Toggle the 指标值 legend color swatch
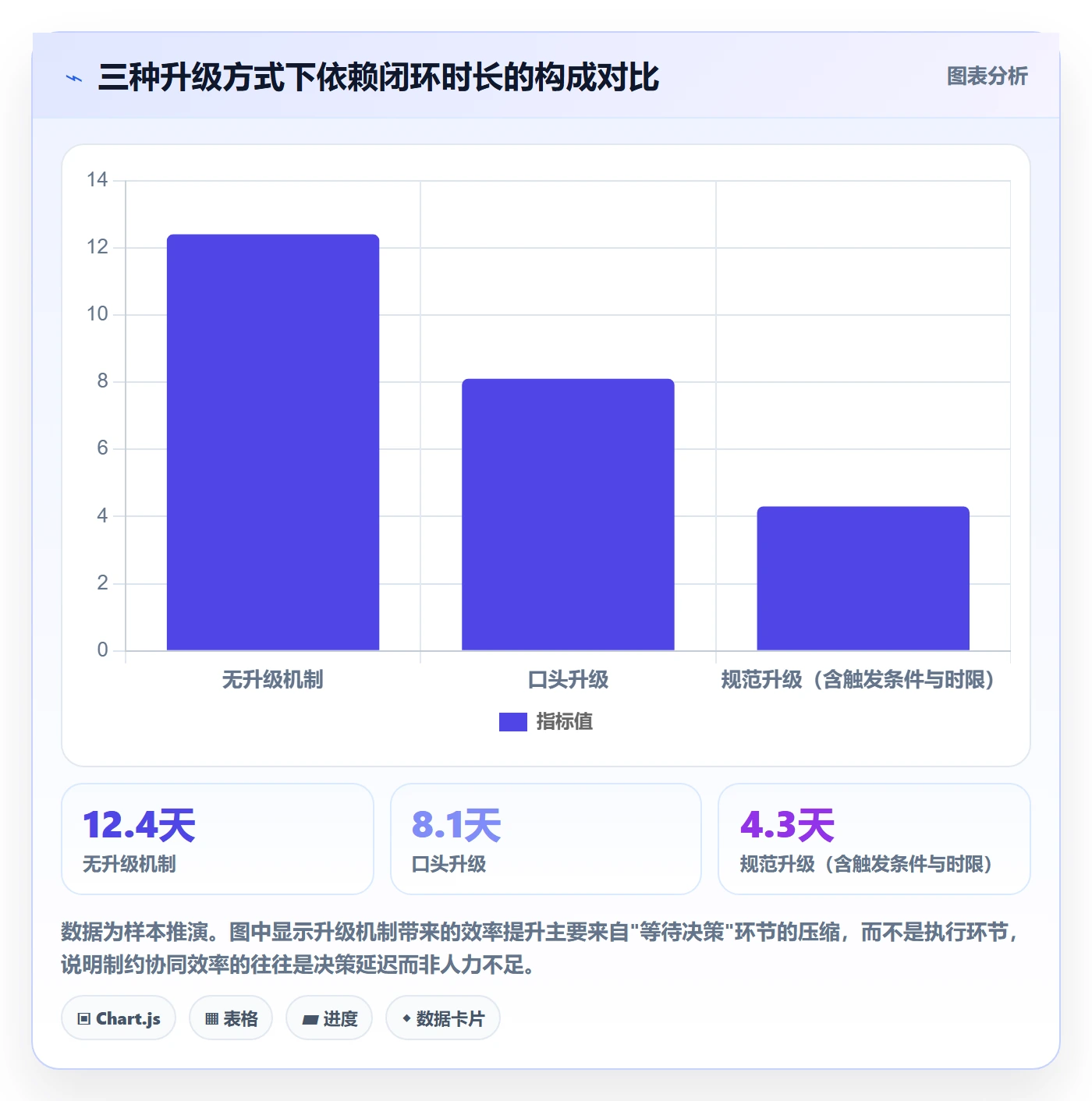 tap(512, 722)
